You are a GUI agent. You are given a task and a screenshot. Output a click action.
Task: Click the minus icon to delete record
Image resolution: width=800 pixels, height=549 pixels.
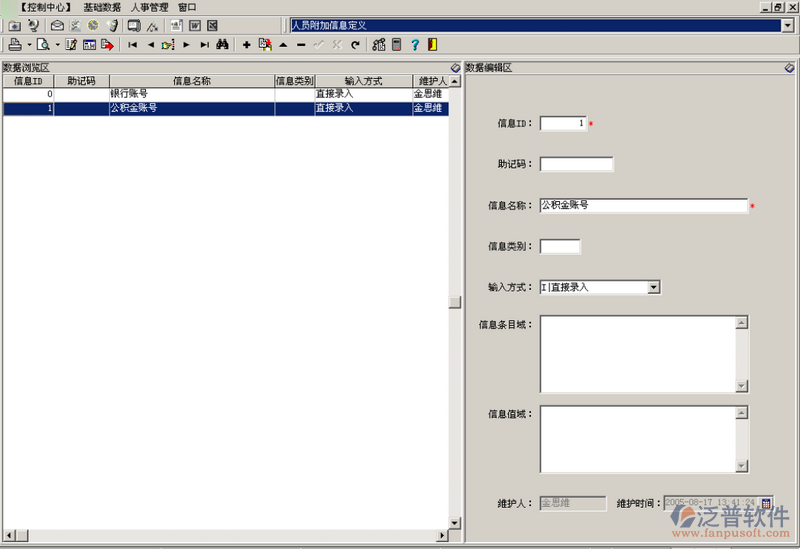pos(301,45)
